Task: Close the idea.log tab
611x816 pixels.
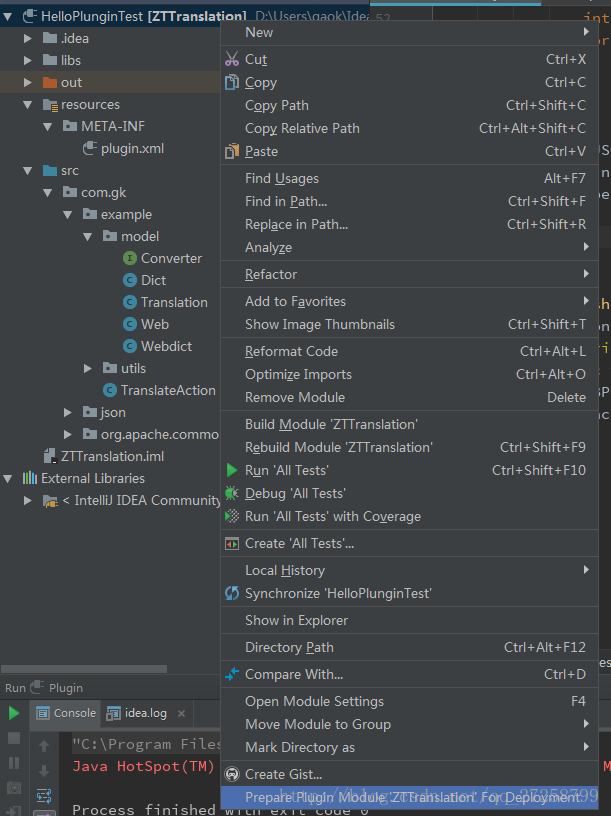Action: pyautogui.click(x=181, y=713)
